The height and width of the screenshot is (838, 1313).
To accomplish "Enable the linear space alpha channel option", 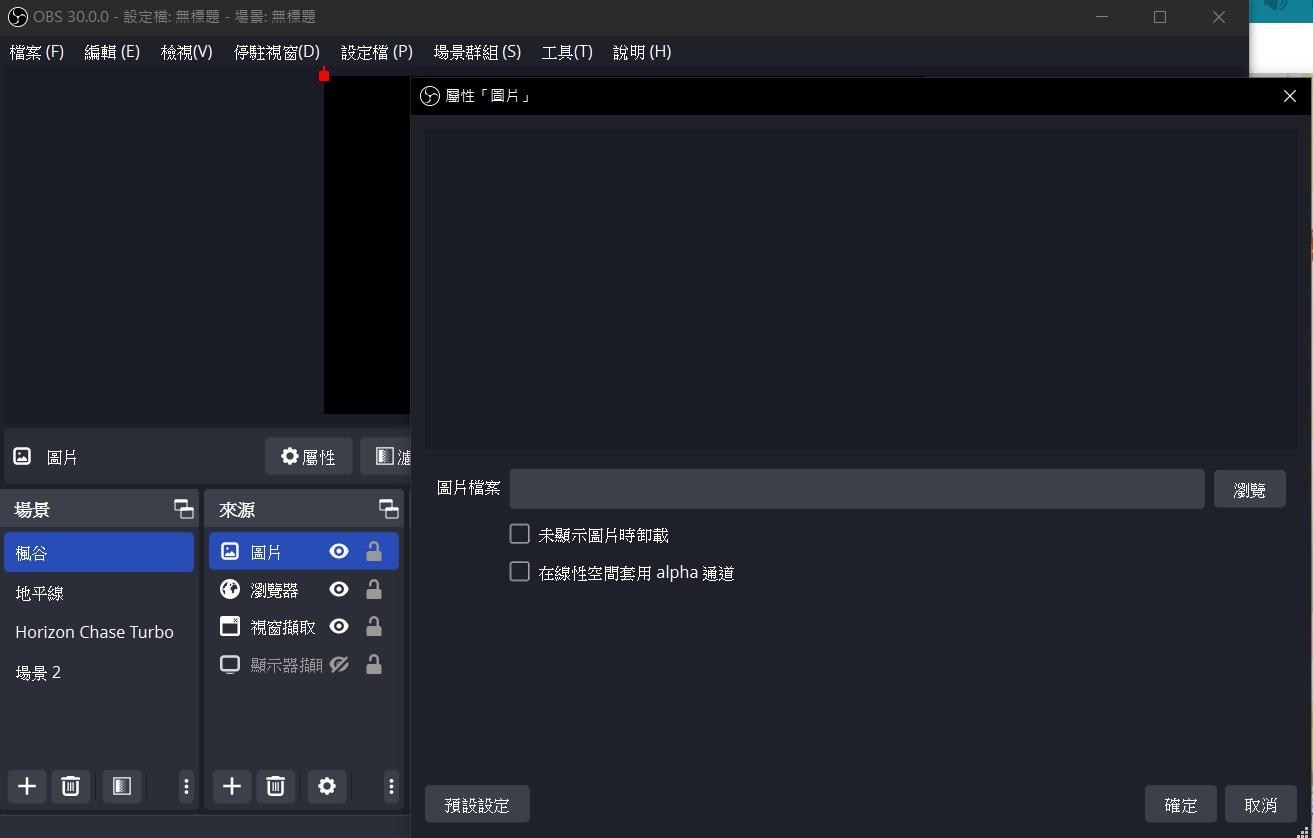I will point(519,571).
